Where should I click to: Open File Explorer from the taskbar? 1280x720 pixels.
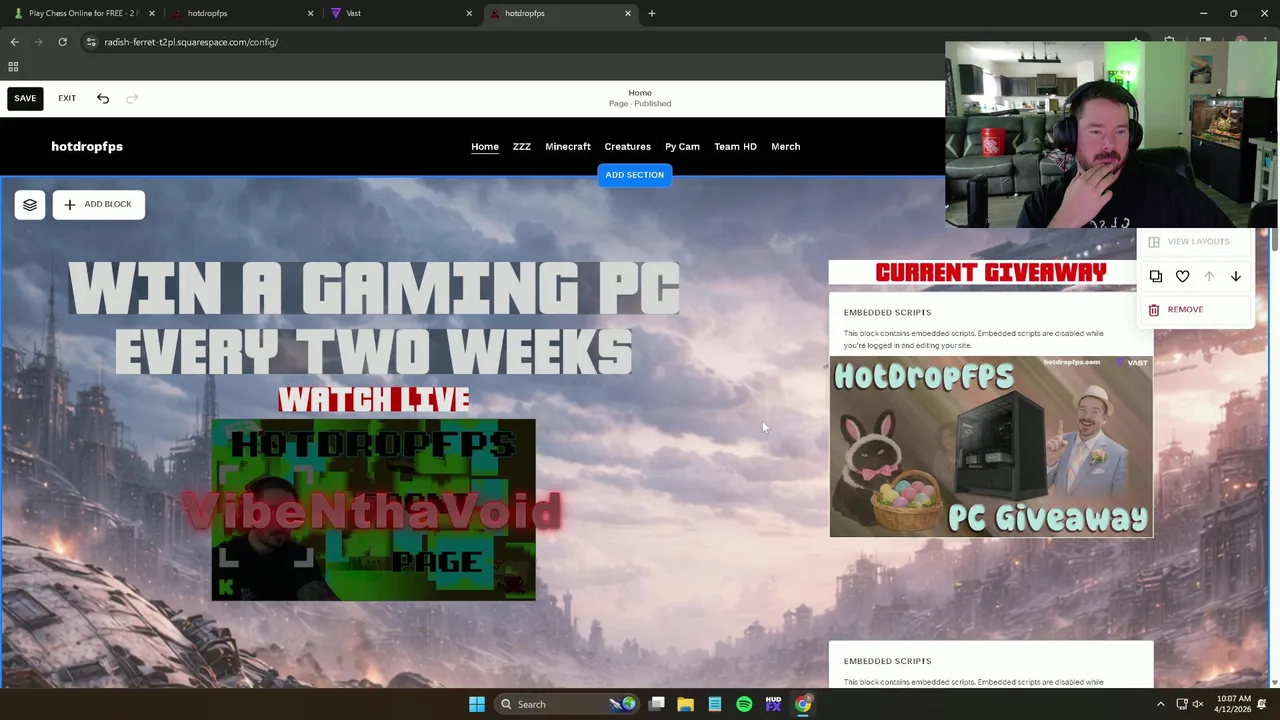pyautogui.click(x=686, y=704)
